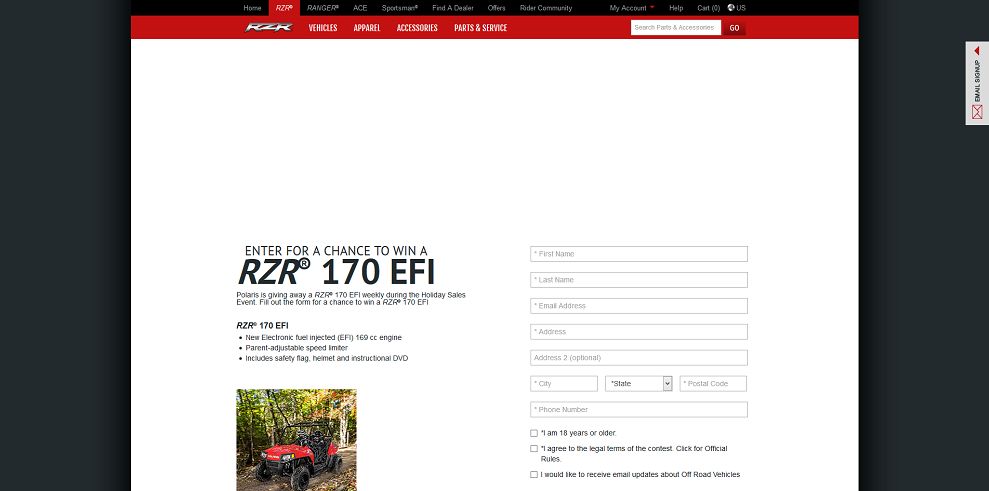
Task: Click the 'RZR 170 EFI' large heading
Action: (x=337, y=272)
